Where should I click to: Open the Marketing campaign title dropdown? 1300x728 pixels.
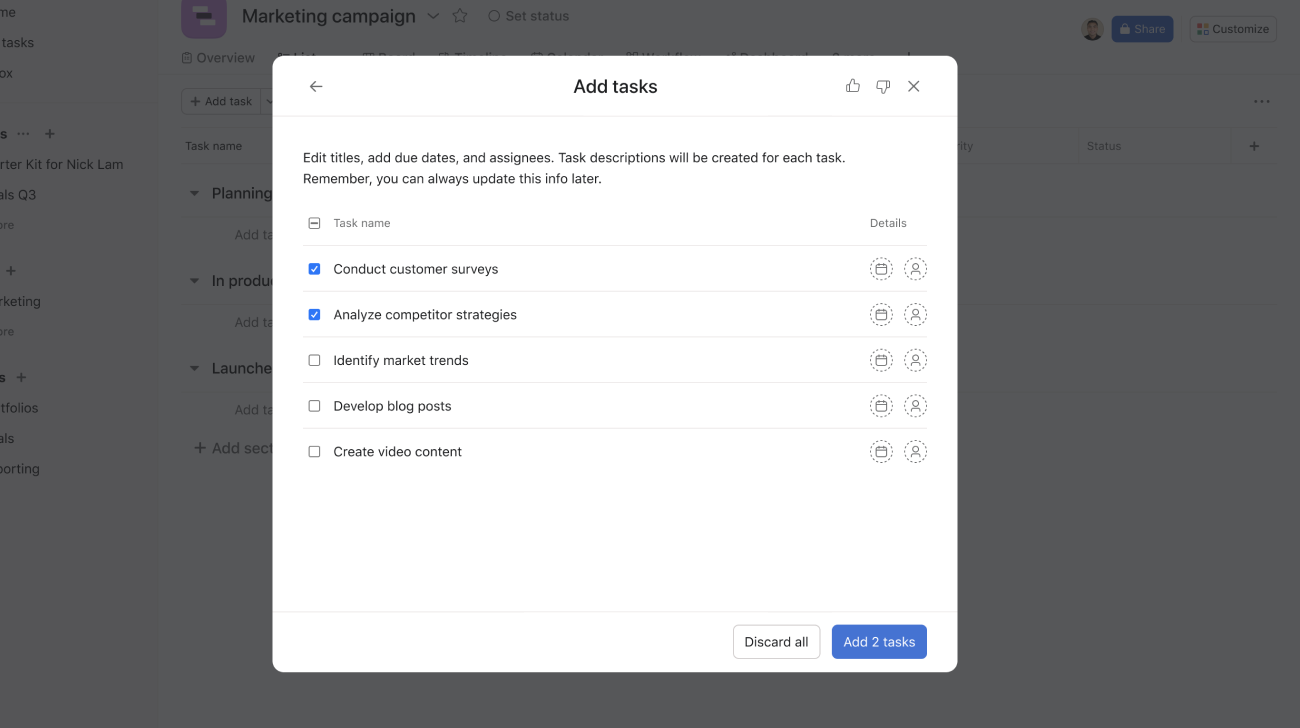click(433, 16)
